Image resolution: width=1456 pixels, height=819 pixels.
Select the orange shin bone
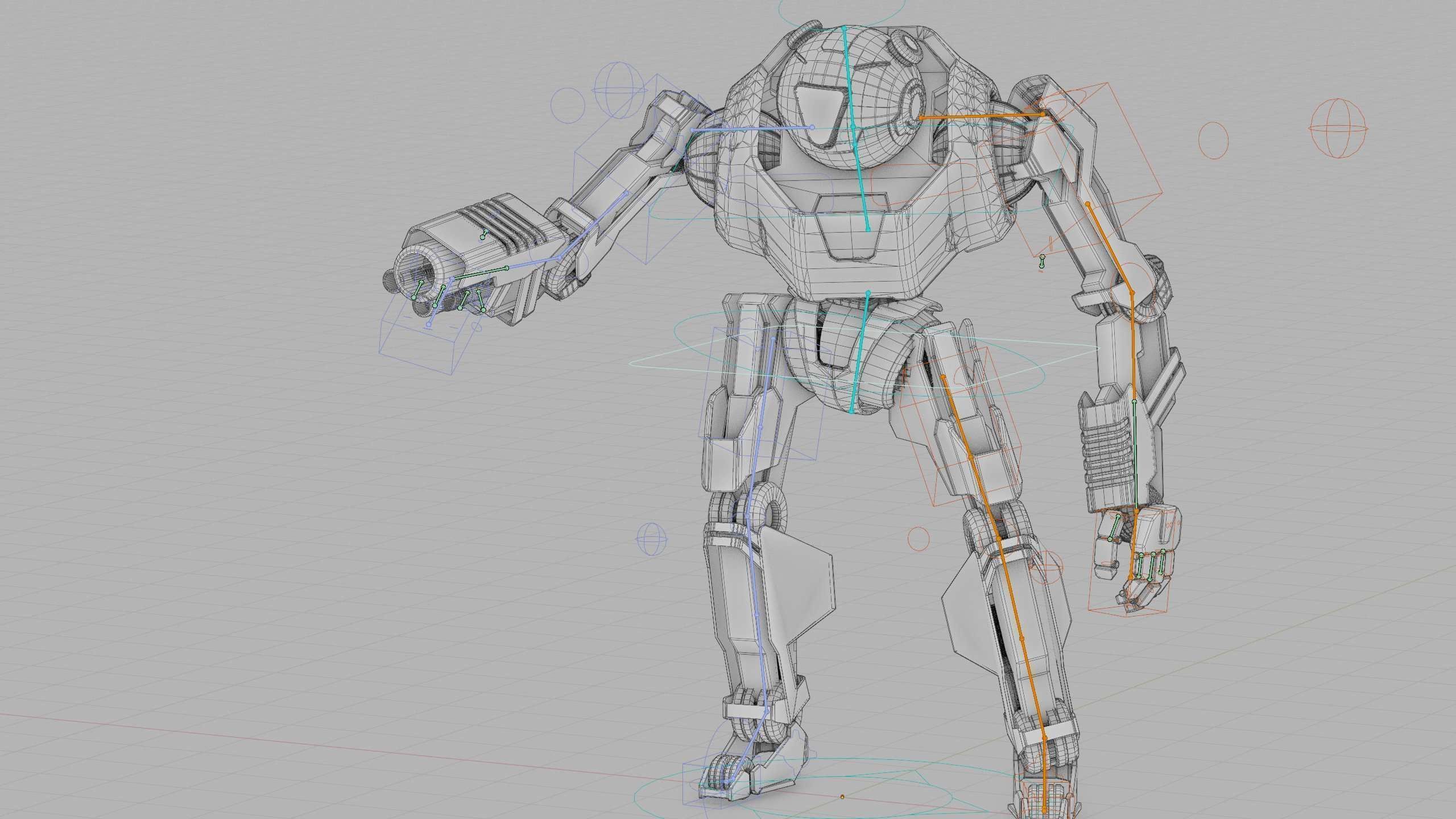[x=1022, y=639]
